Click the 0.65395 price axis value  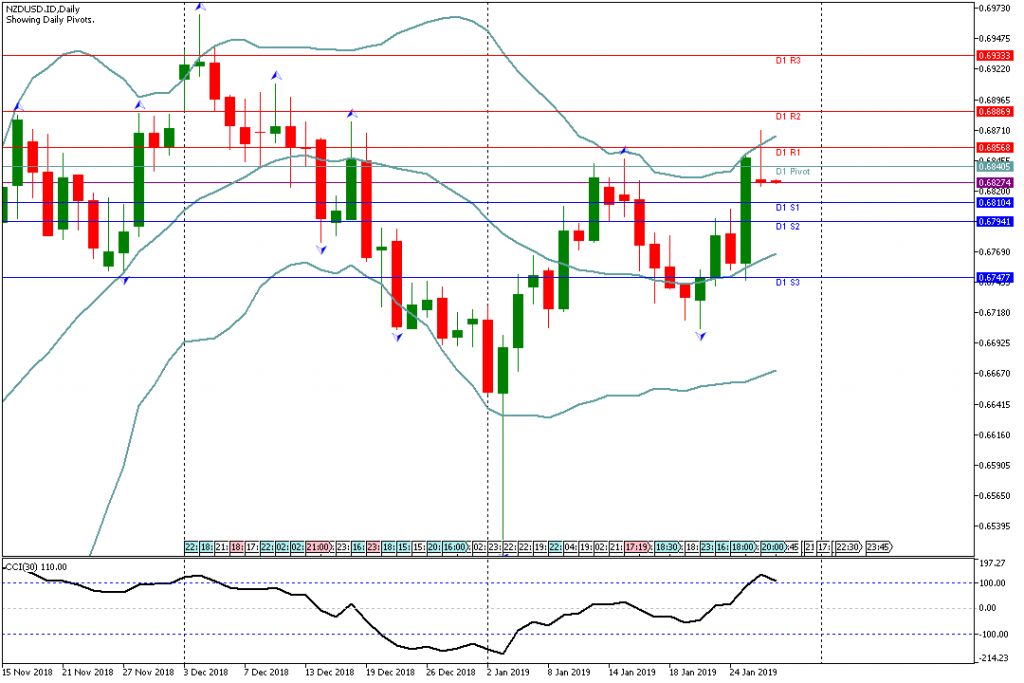tap(995, 526)
